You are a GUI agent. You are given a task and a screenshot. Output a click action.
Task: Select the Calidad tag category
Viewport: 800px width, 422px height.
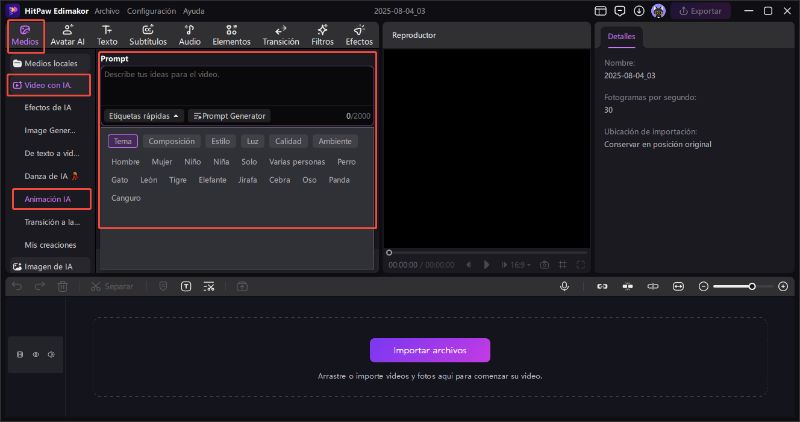pyautogui.click(x=288, y=141)
